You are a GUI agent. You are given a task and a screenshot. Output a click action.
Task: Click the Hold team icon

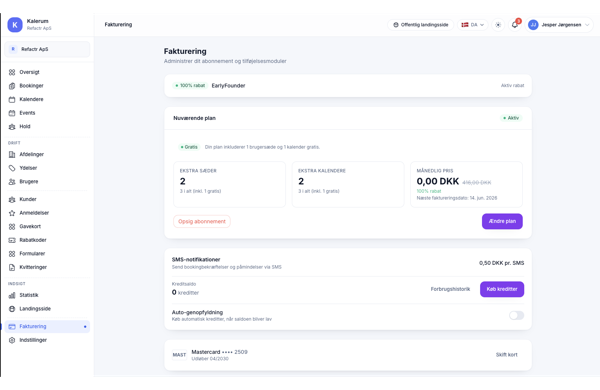pyautogui.click(x=12, y=127)
